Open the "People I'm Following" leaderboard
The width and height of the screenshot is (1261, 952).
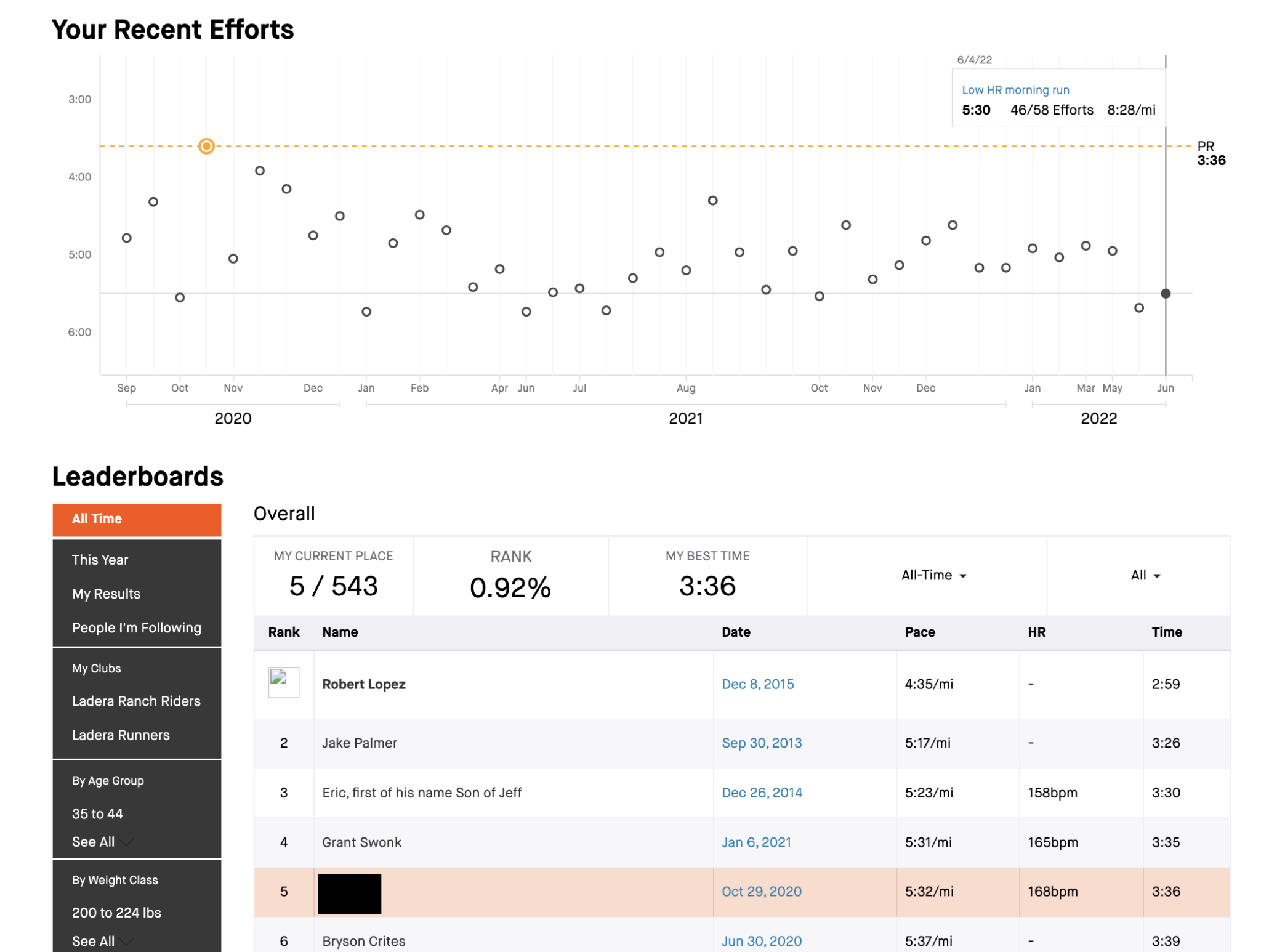[x=137, y=627]
